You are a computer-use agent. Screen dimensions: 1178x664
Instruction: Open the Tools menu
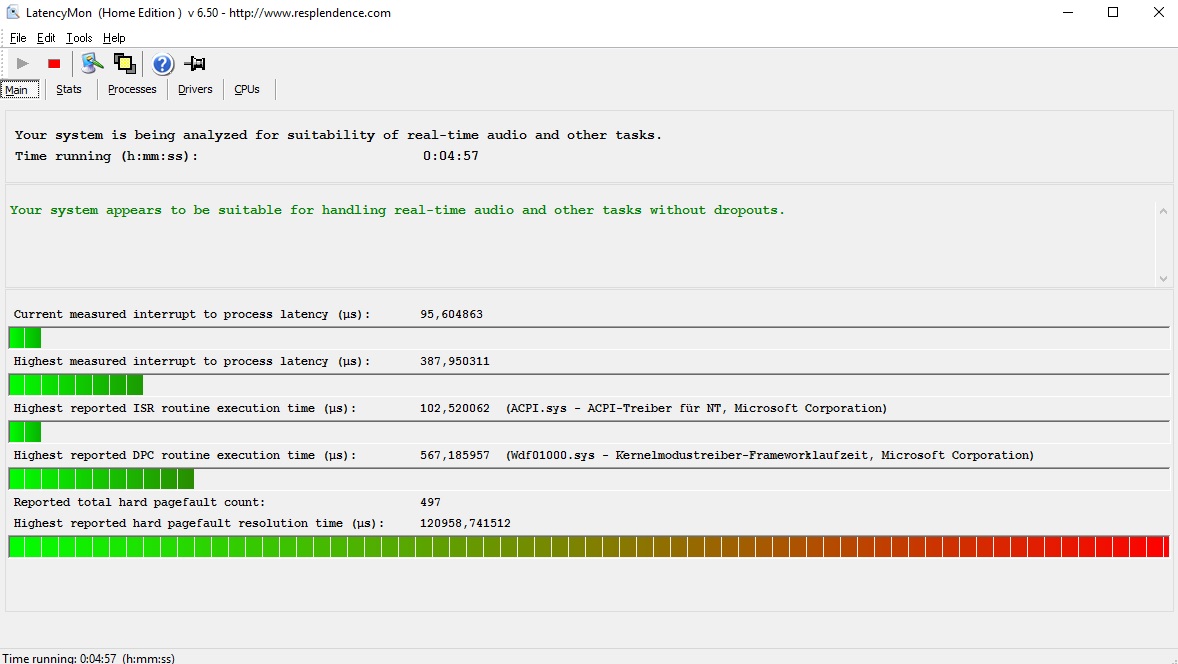coord(79,38)
